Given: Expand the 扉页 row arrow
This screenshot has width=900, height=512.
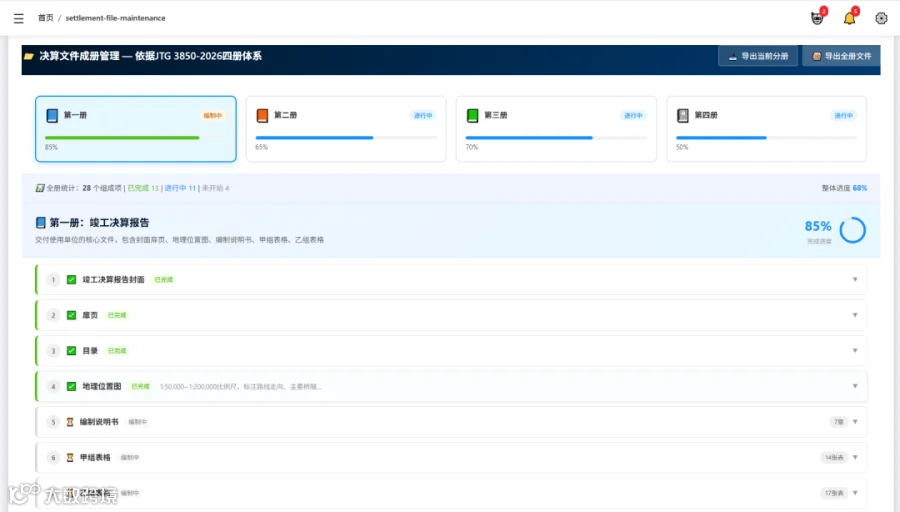Looking at the screenshot, I should tap(855, 315).
